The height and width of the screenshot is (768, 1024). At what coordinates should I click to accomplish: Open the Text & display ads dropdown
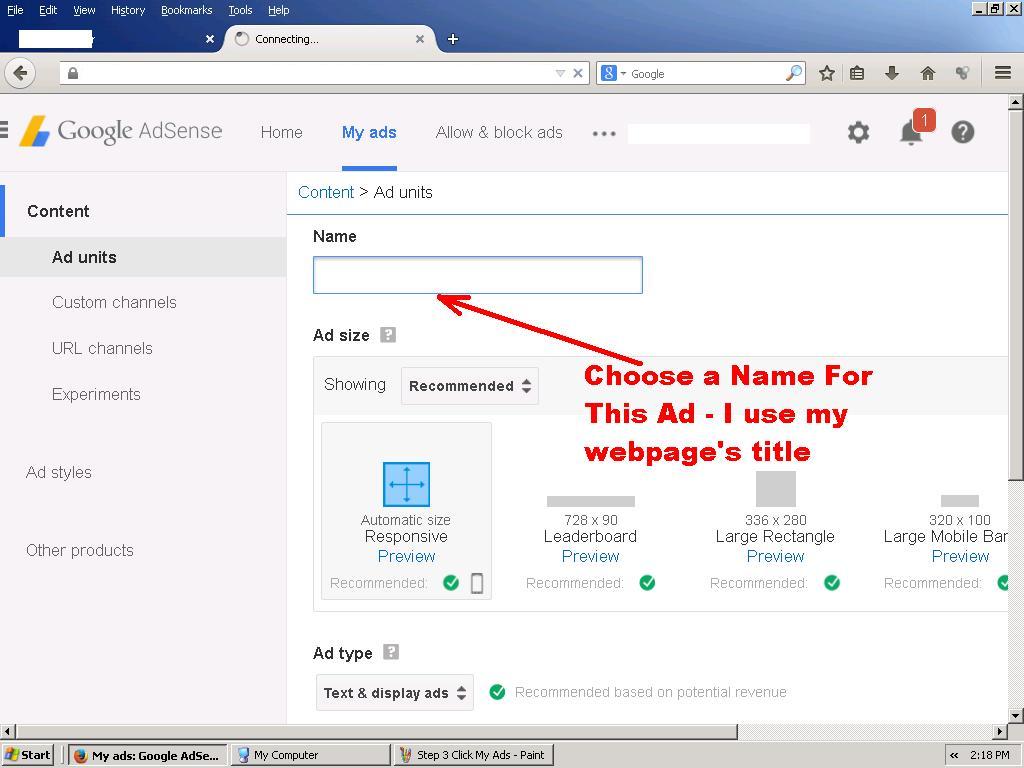click(x=394, y=693)
